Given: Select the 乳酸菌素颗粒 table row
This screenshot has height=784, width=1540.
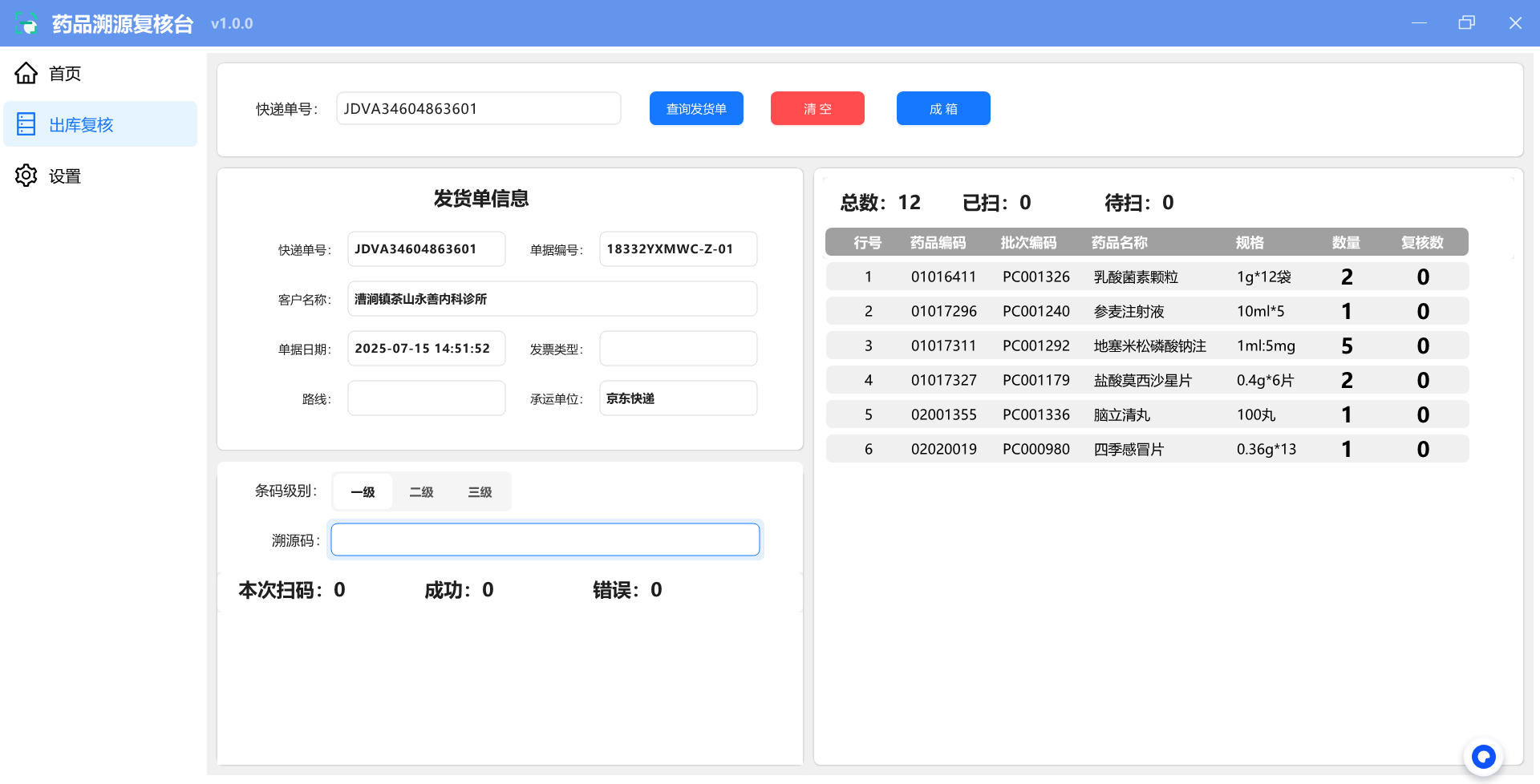Looking at the screenshot, I should 1146,277.
